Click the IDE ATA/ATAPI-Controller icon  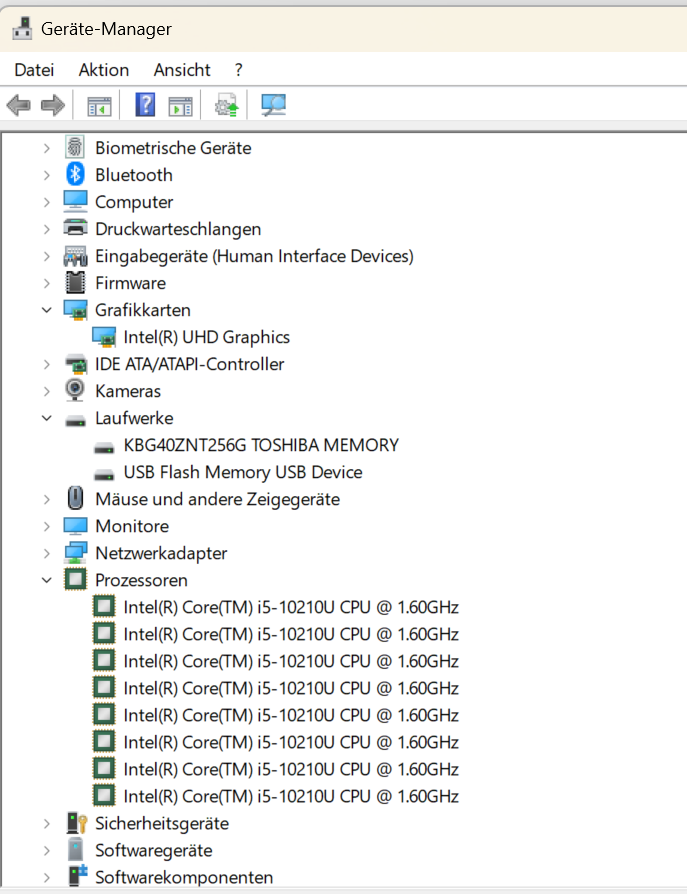75,364
